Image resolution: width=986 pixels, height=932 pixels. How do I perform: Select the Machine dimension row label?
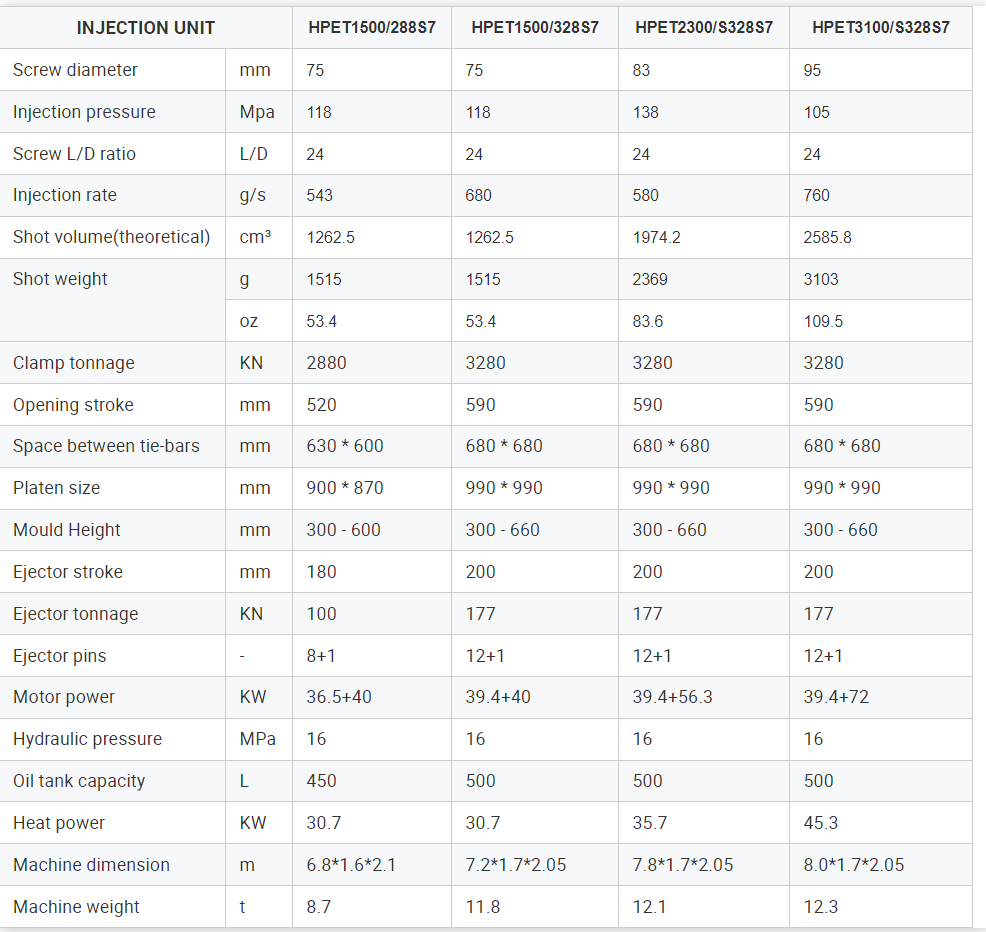click(x=91, y=865)
